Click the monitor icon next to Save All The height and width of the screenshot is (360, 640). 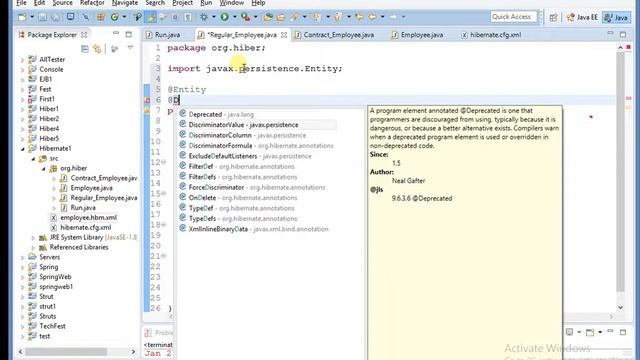(70, 17)
